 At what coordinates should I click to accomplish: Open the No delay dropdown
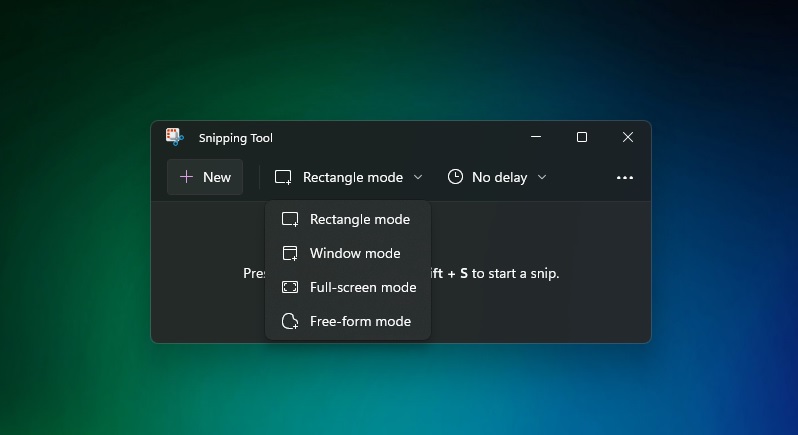(499, 177)
